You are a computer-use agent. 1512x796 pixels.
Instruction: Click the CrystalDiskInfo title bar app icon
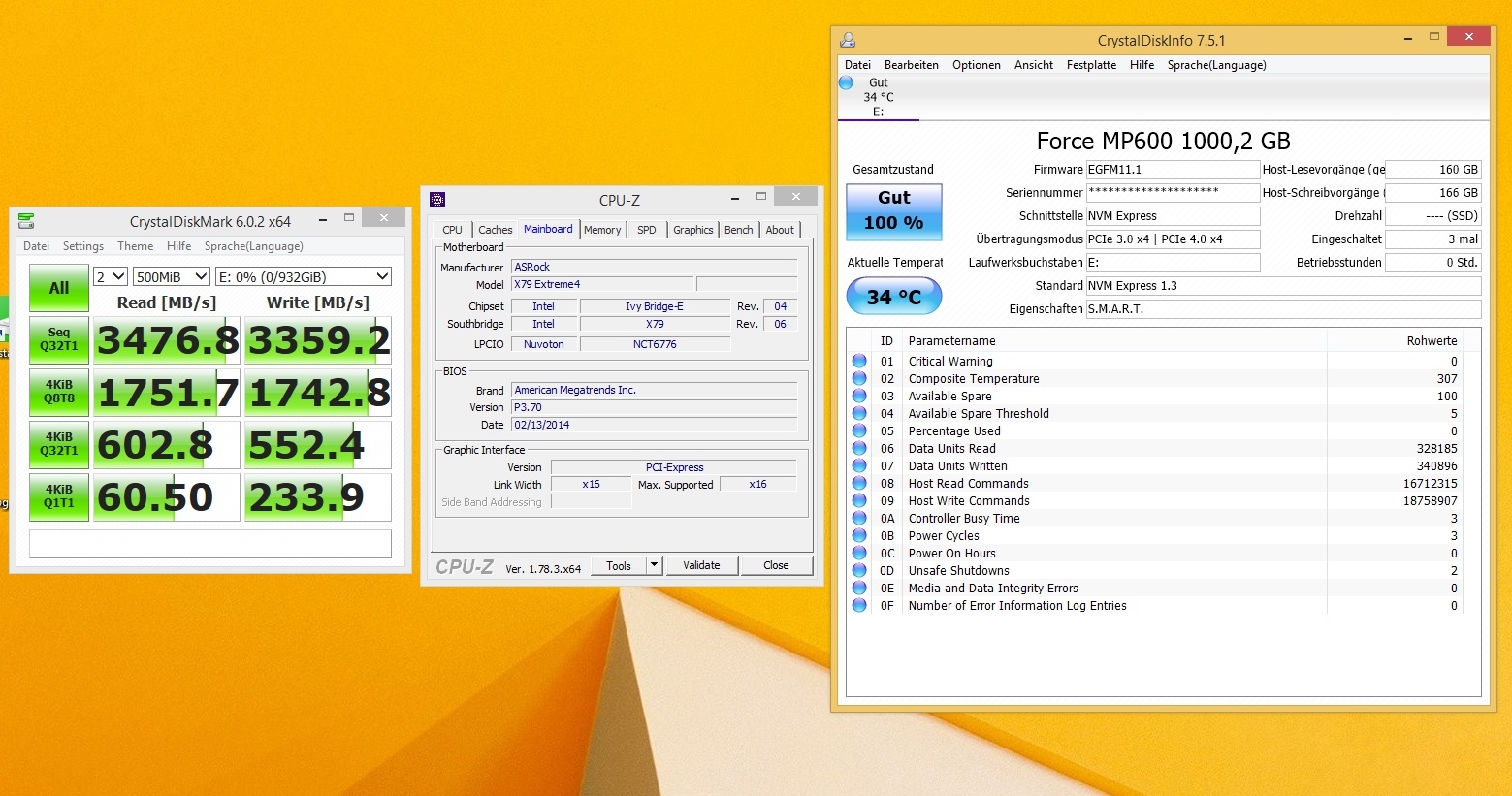pyautogui.click(x=848, y=40)
